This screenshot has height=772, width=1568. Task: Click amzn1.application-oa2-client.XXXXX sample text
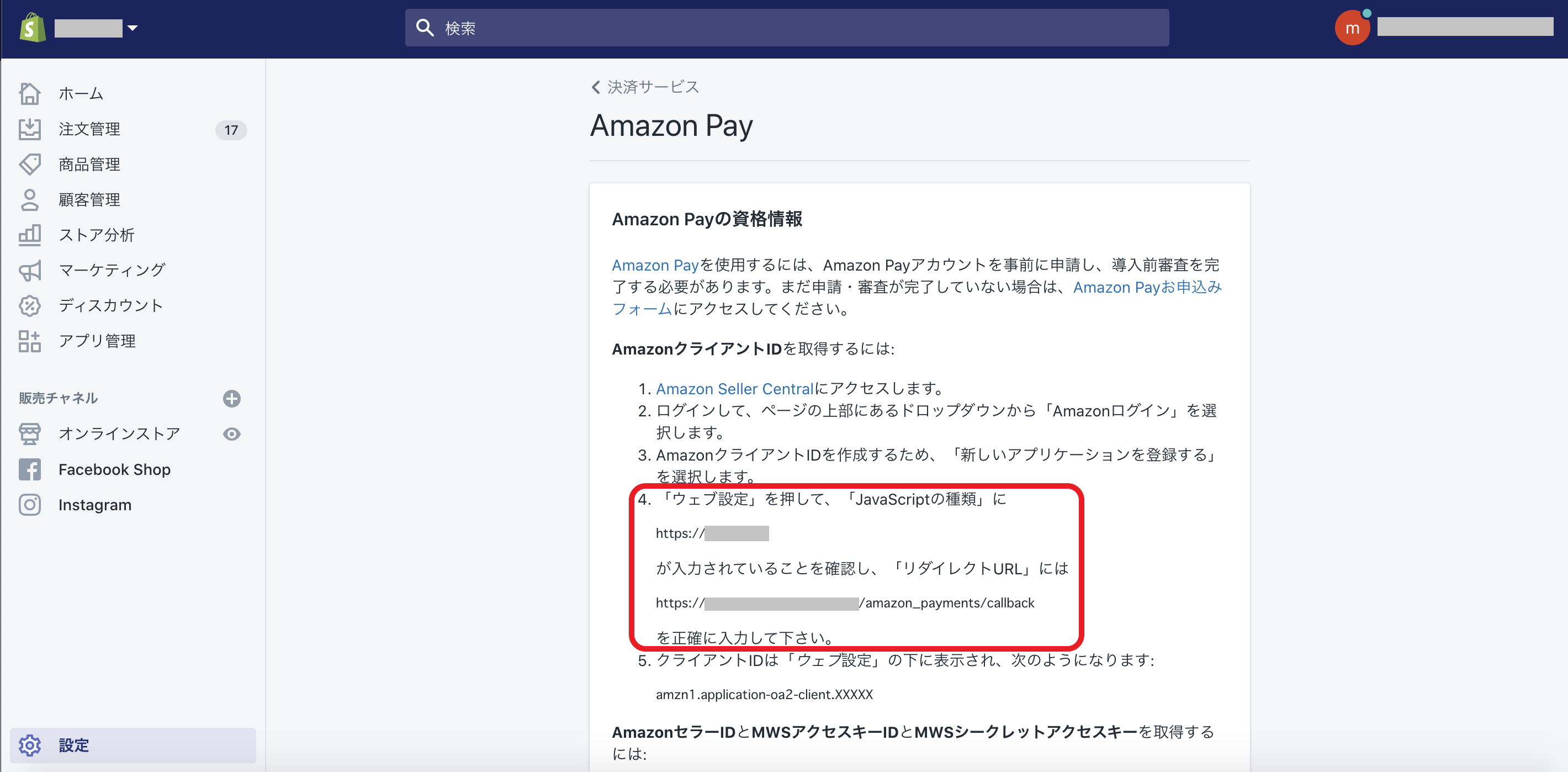pos(764,695)
